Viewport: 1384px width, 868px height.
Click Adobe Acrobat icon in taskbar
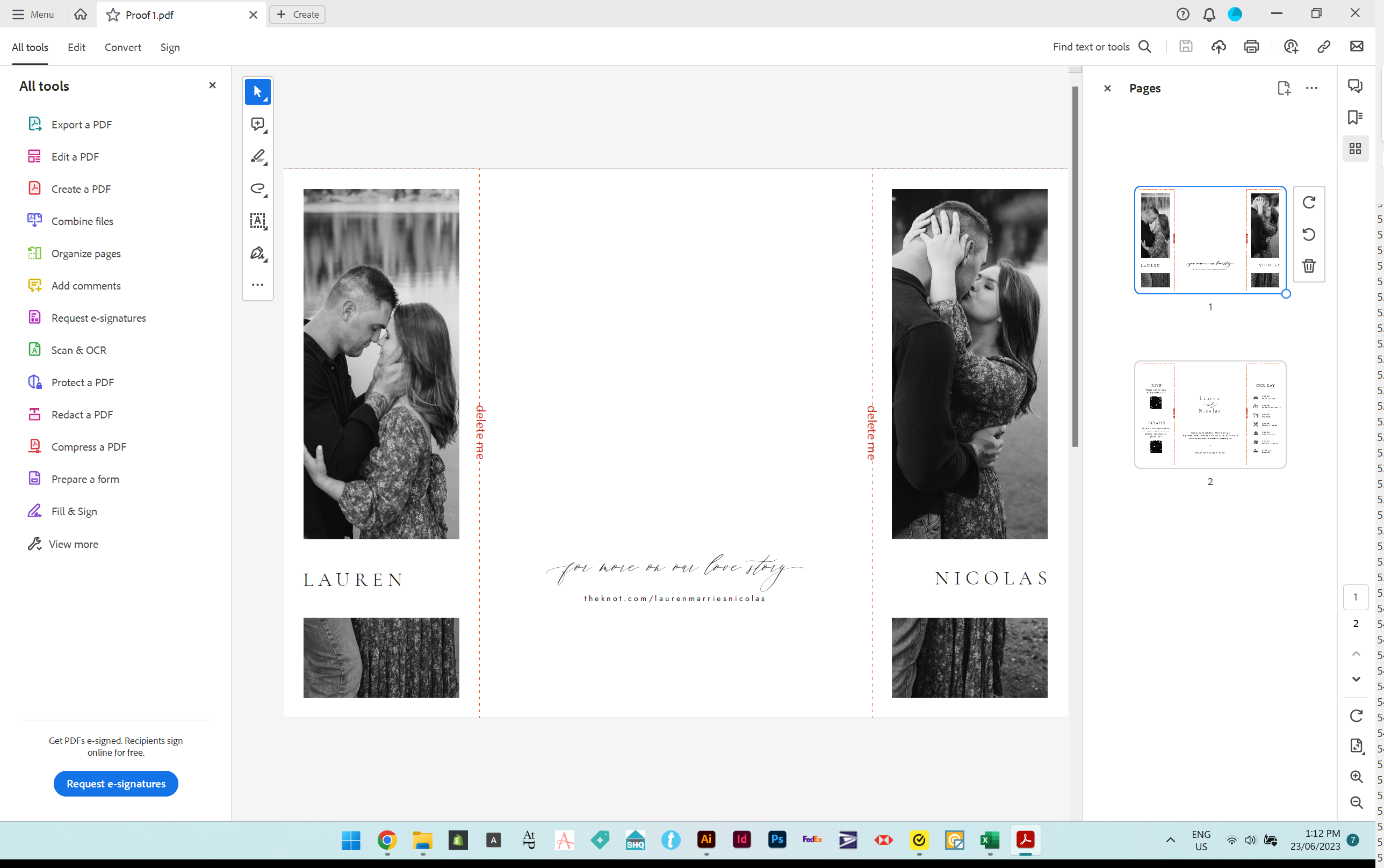point(1025,840)
